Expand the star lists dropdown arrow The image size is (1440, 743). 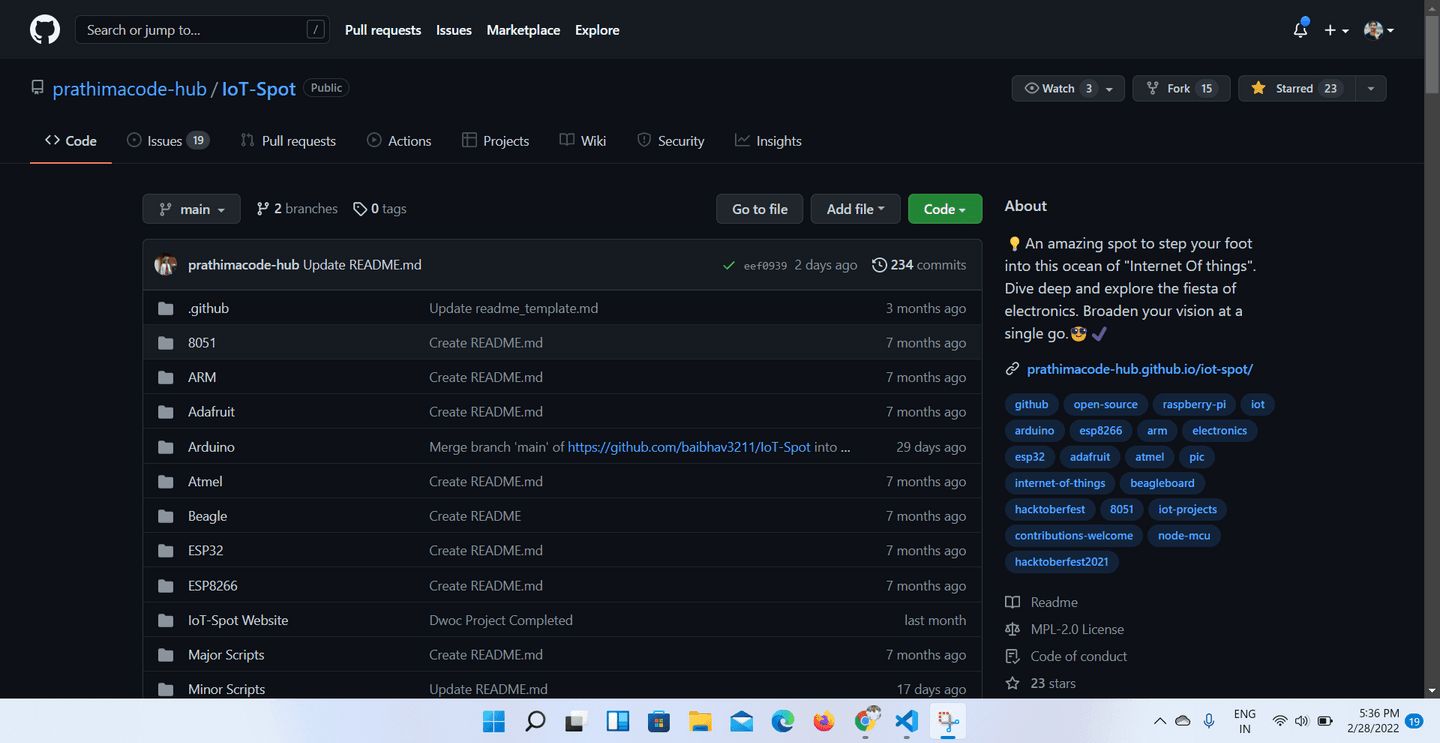1371,88
